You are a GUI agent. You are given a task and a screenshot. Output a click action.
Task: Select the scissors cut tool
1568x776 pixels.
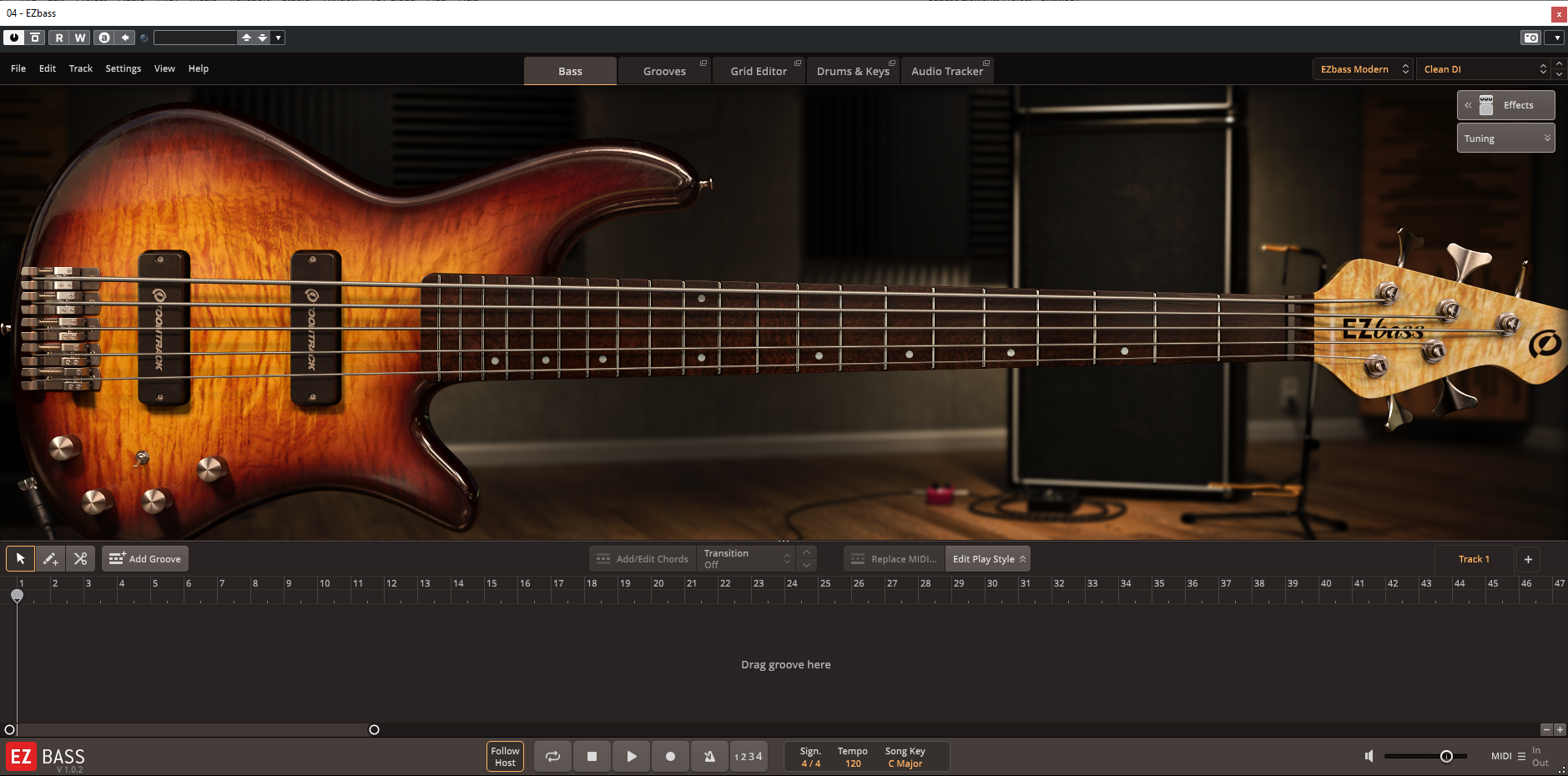tap(80, 558)
